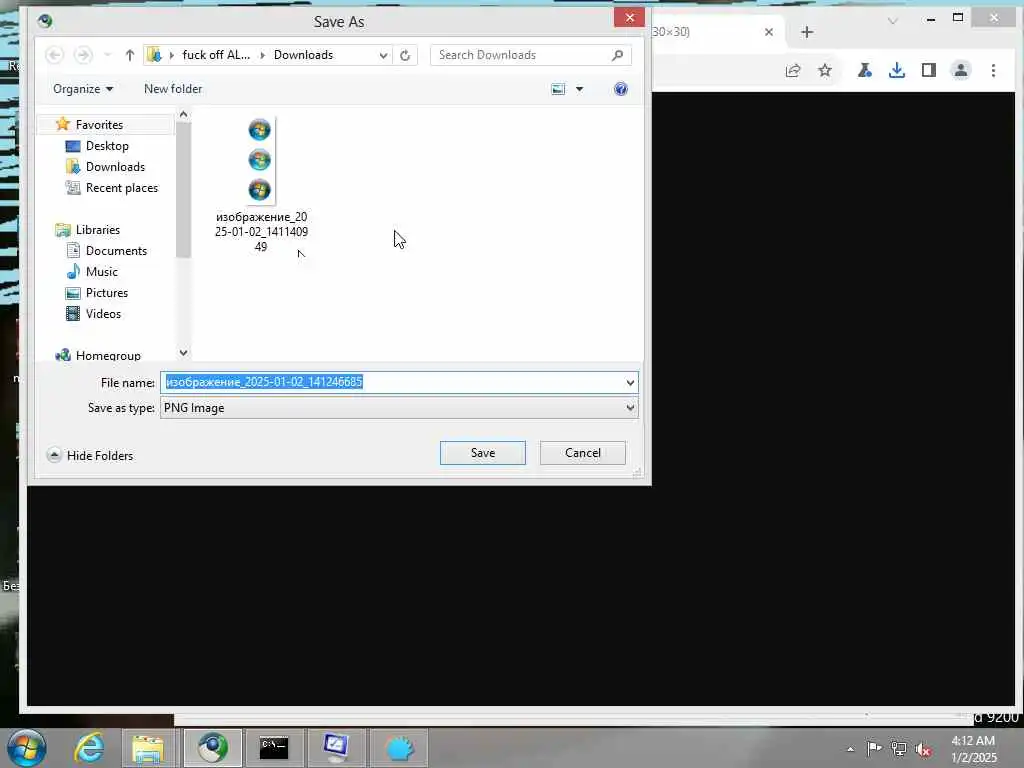Select Recent places in navigation pane
Screen dimensions: 1024x768
coord(121,187)
